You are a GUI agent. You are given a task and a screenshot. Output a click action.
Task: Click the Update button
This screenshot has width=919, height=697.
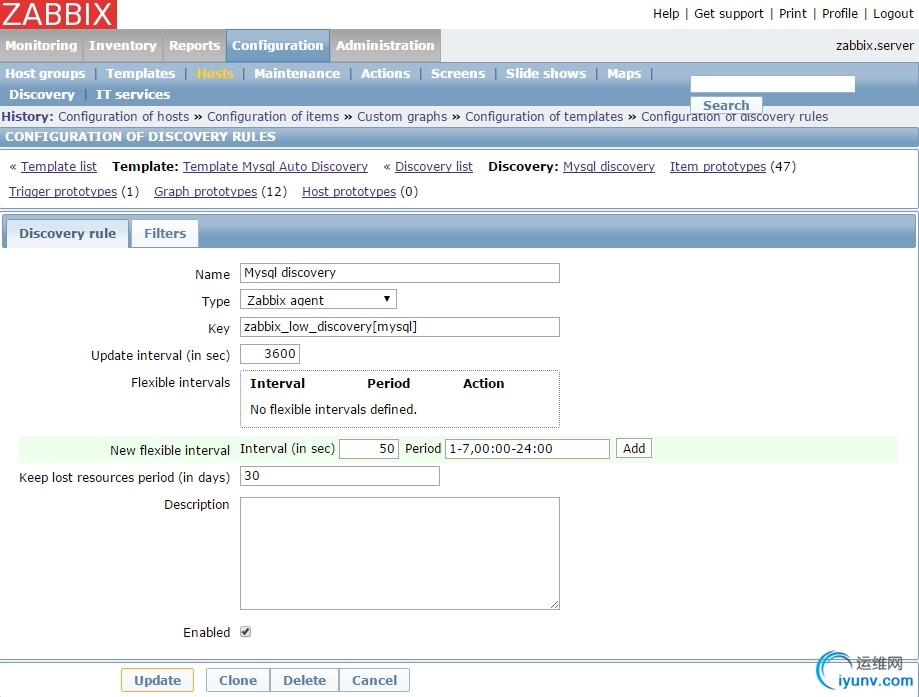[157, 680]
